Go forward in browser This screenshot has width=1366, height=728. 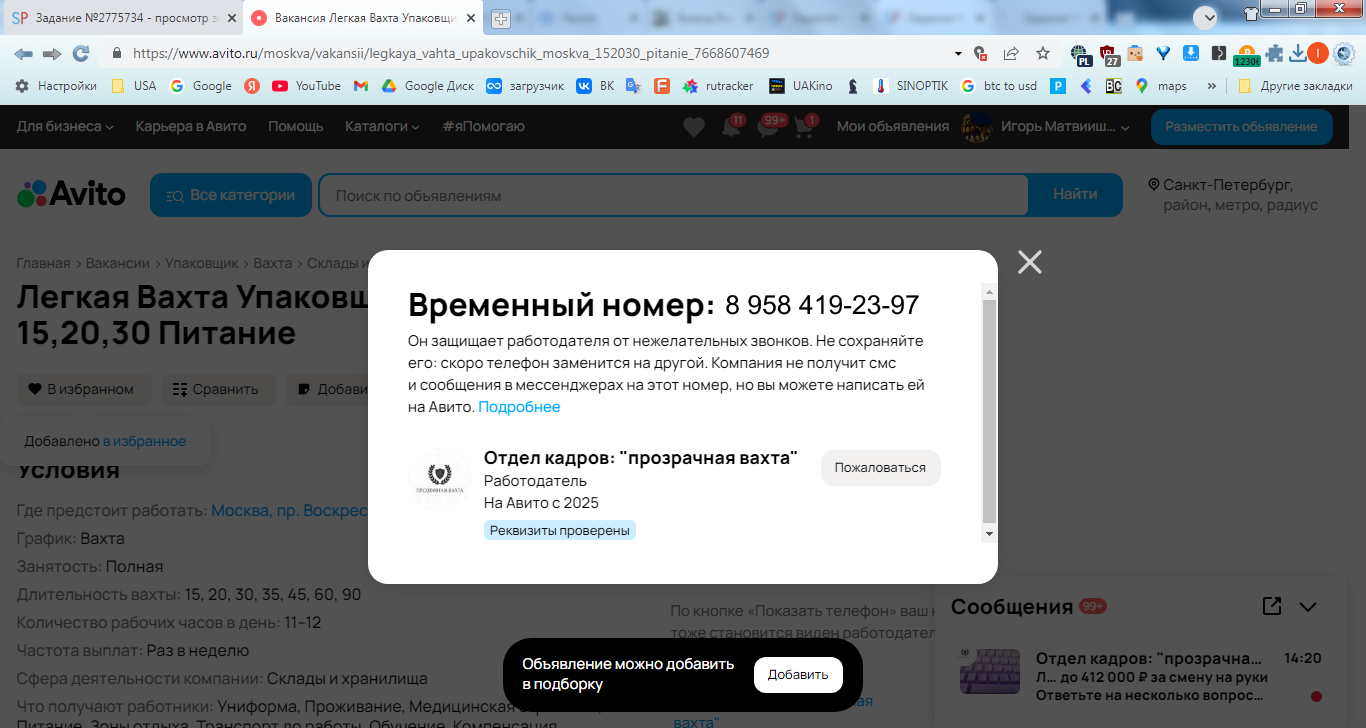click(52, 53)
